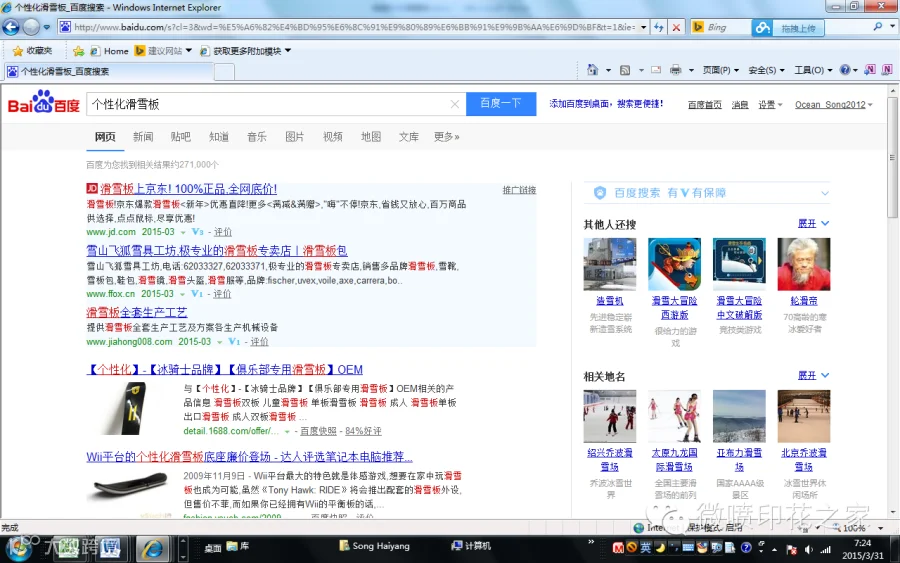Image resolution: width=900 pixels, height=563 pixels.
Task: Open the 设置 dropdown on Baidu
Action: coord(770,104)
